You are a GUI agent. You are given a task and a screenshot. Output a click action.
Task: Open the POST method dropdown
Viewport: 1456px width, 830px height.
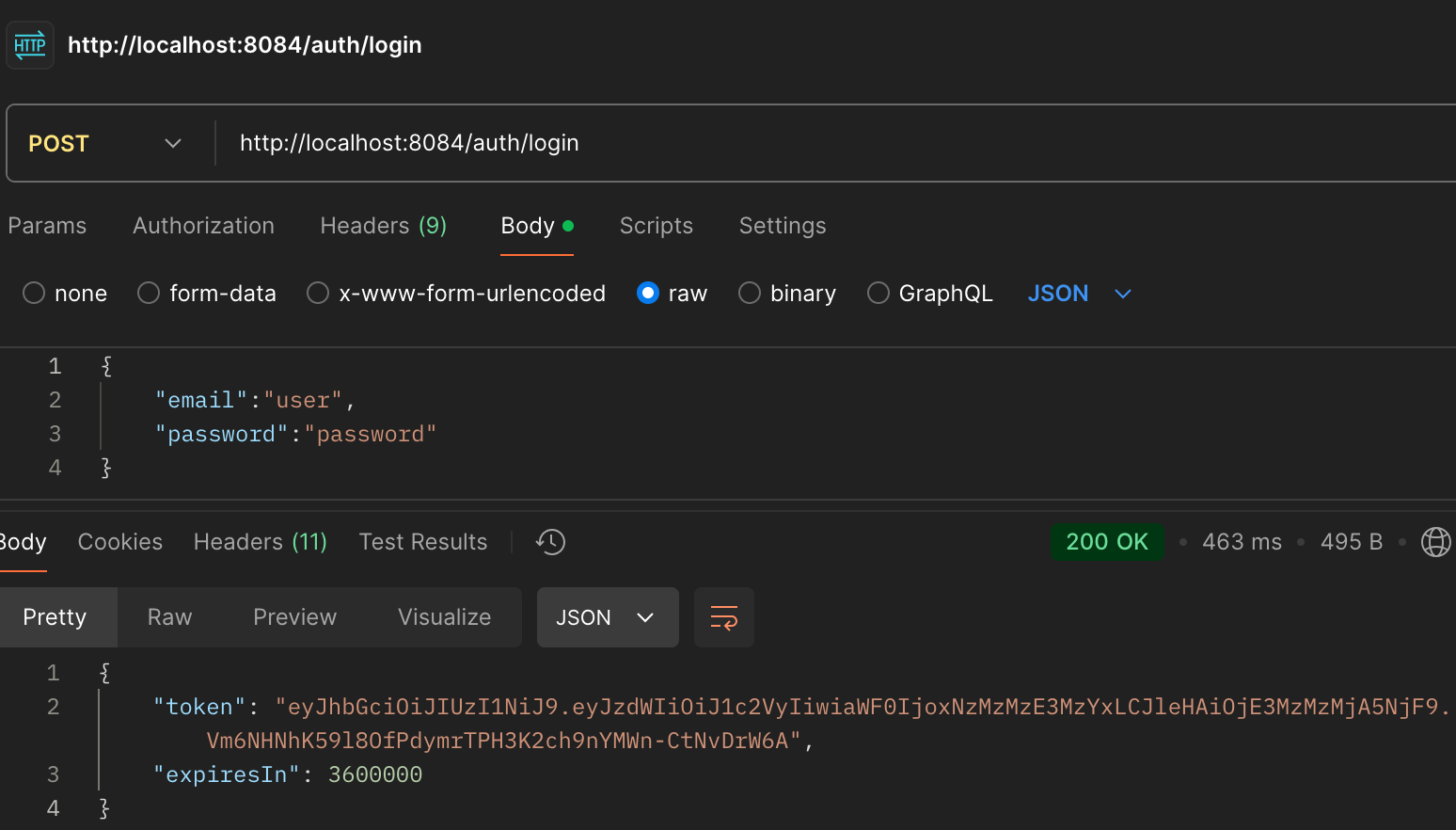[x=105, y=143]
